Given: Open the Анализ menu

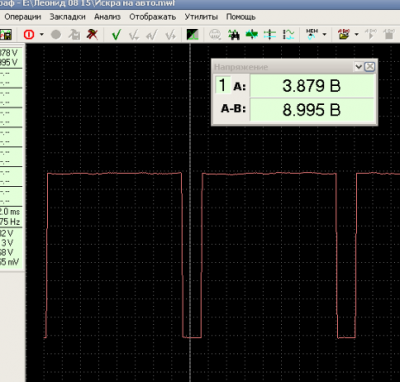Looking at the screenshot, I should (x=107, y=17).
